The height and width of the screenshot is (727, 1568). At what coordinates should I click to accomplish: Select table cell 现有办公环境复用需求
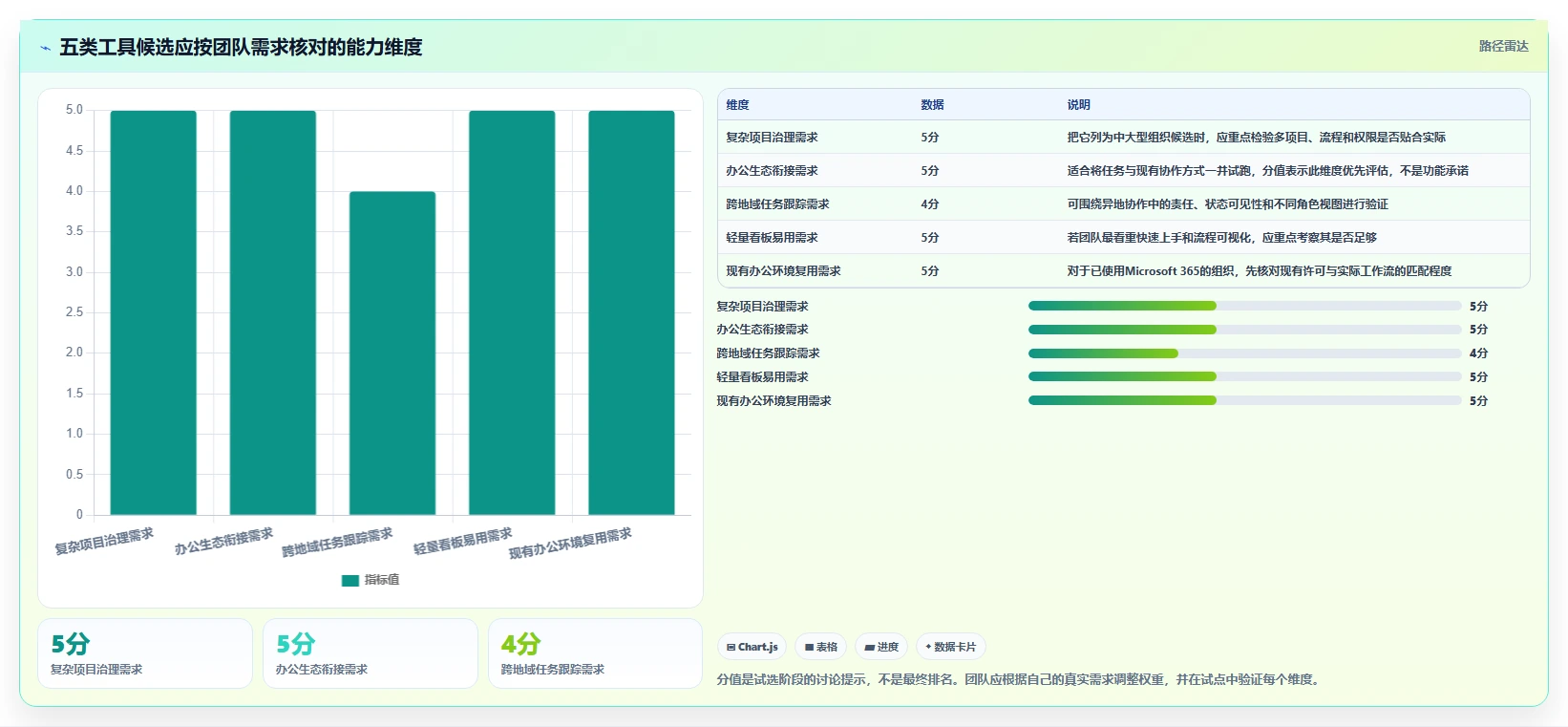[x=783, y=271]
